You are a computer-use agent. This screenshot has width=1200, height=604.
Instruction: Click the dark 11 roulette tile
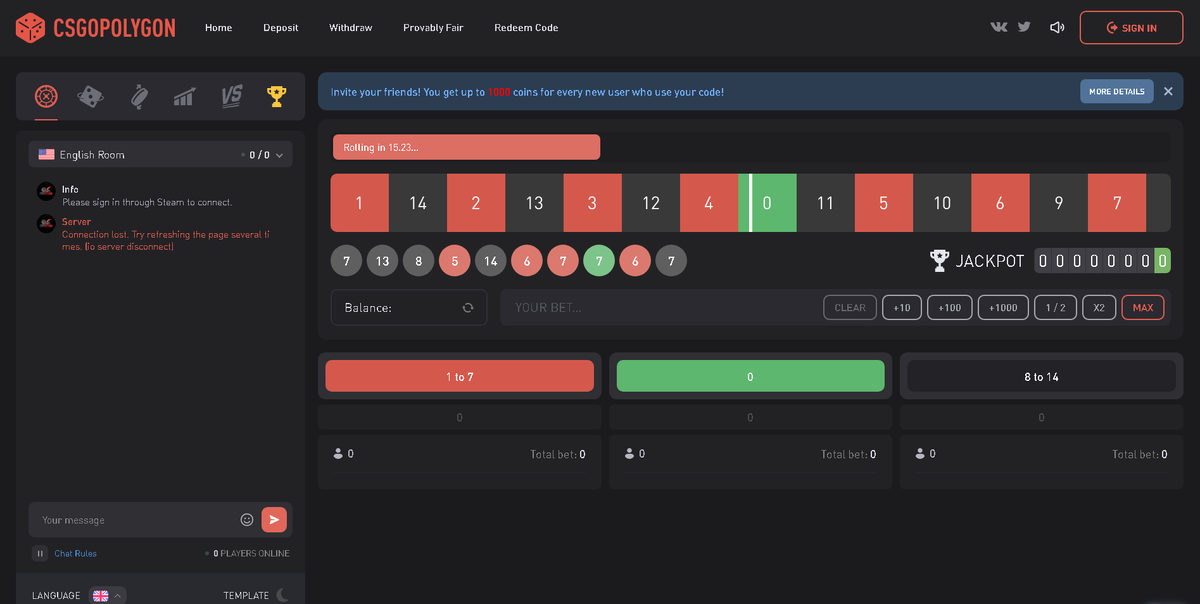pyautogui.click(x=826, y=203)
